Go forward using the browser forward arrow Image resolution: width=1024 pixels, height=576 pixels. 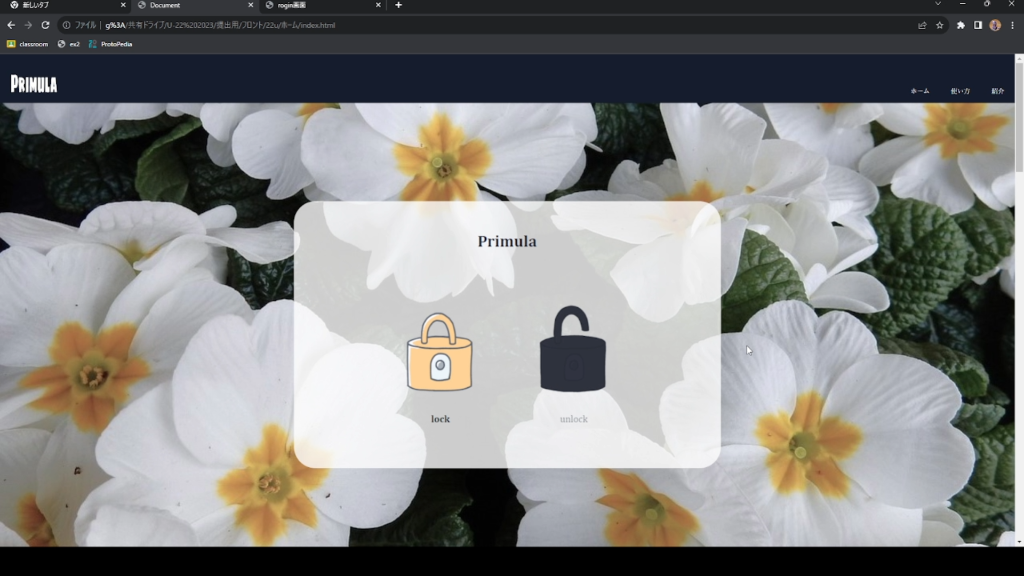coord(28,25)
